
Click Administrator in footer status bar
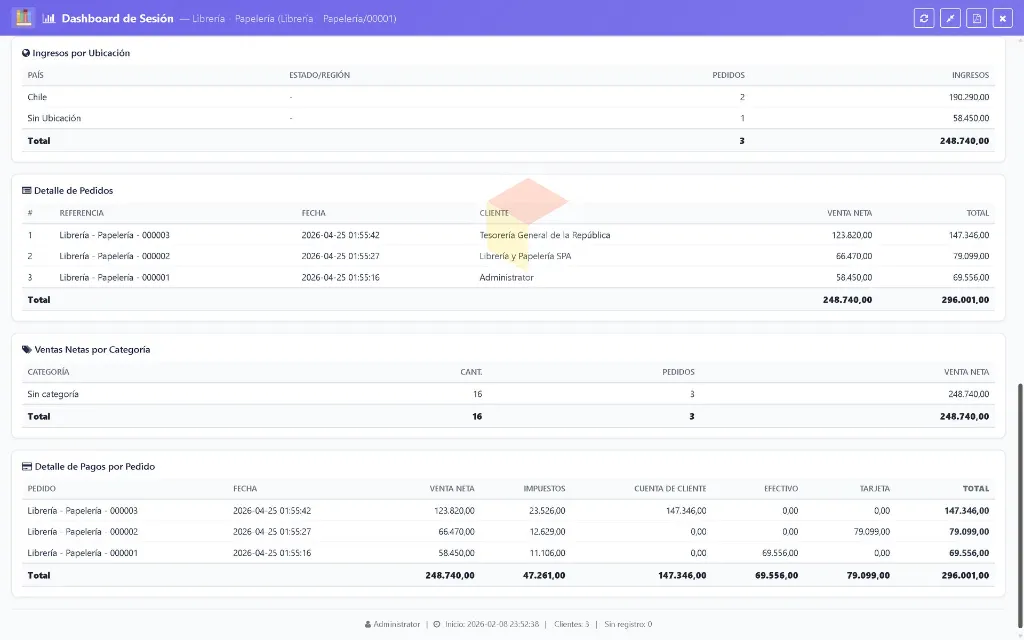point(396,624)
